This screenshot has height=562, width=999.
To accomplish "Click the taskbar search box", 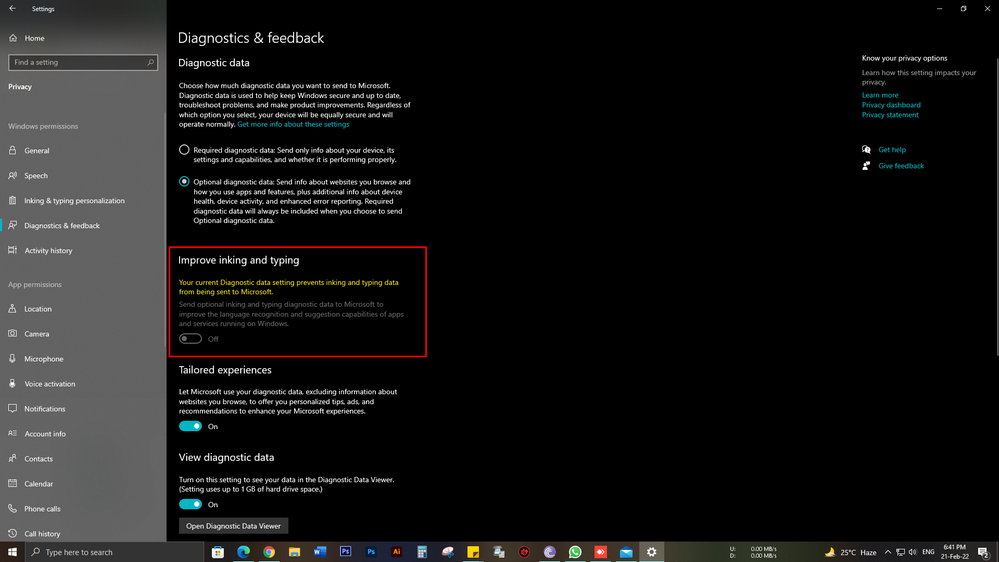I will (x=115, y=552).
